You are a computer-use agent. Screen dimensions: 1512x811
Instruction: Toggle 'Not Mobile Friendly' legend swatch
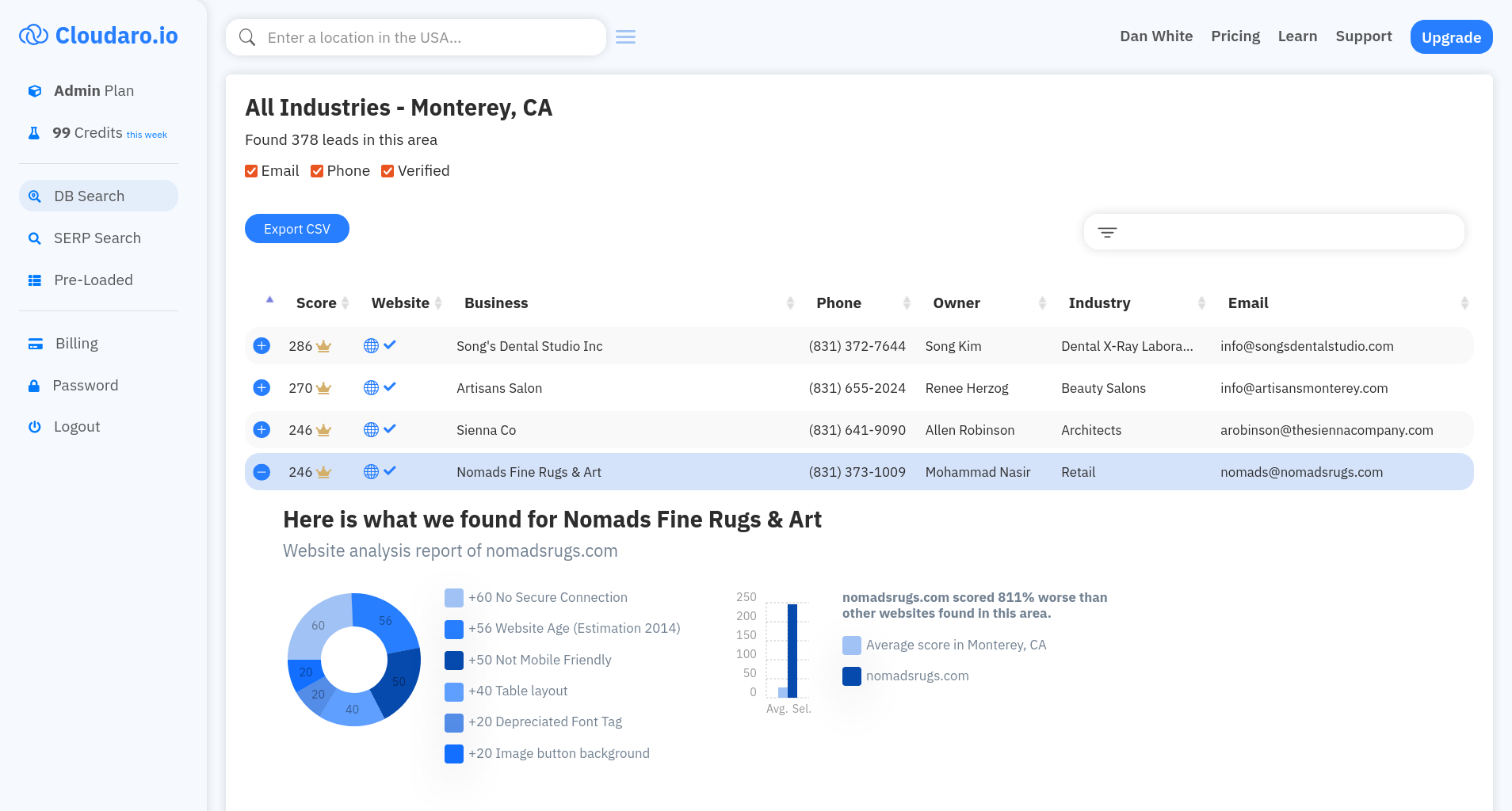click(454, 661)
